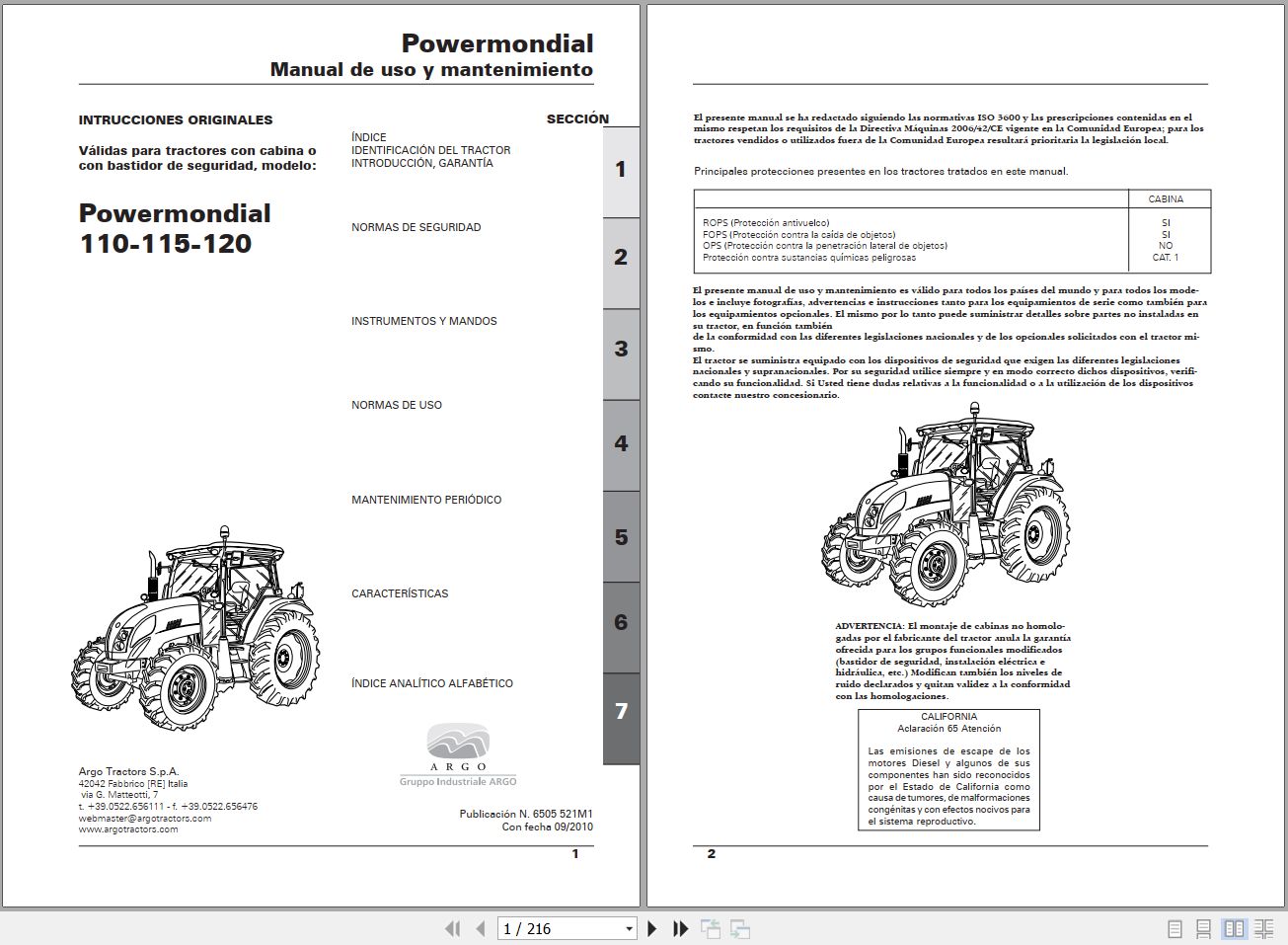
Task: Click the previous view icon
Action: pyautogui.click(x=711, y=928)
